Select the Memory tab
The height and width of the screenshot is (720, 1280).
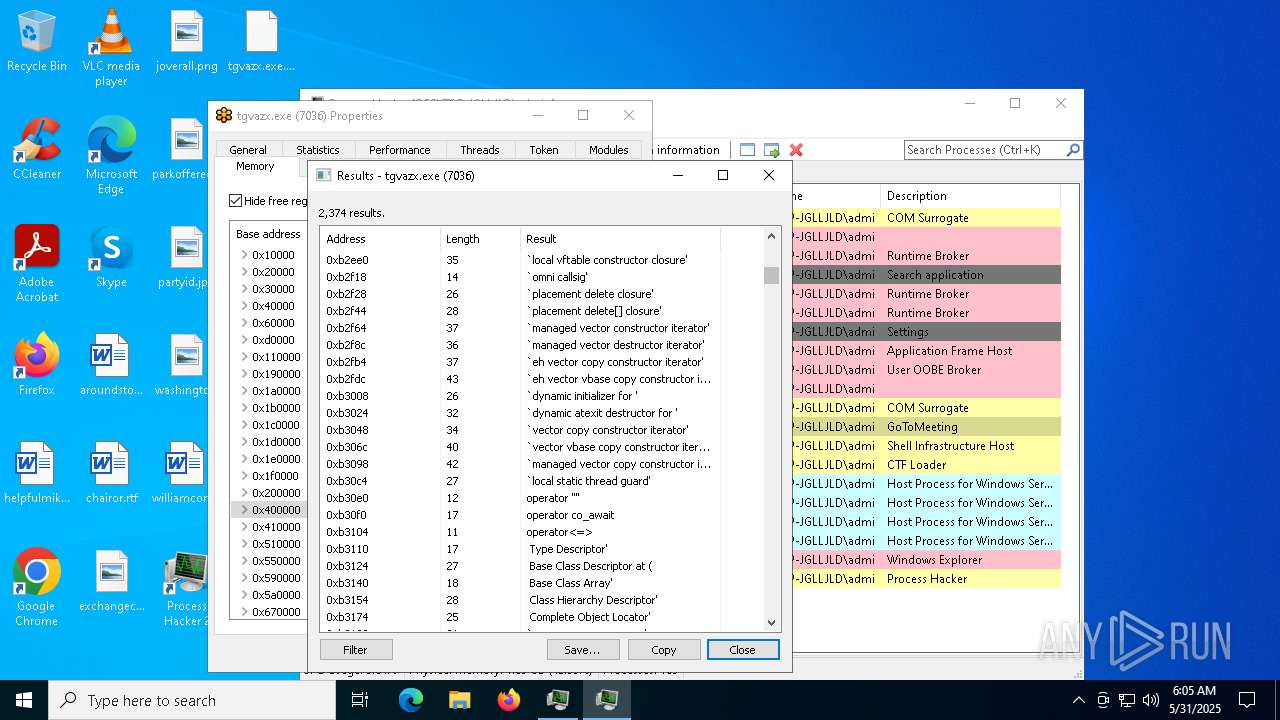[x=255, y=167]
